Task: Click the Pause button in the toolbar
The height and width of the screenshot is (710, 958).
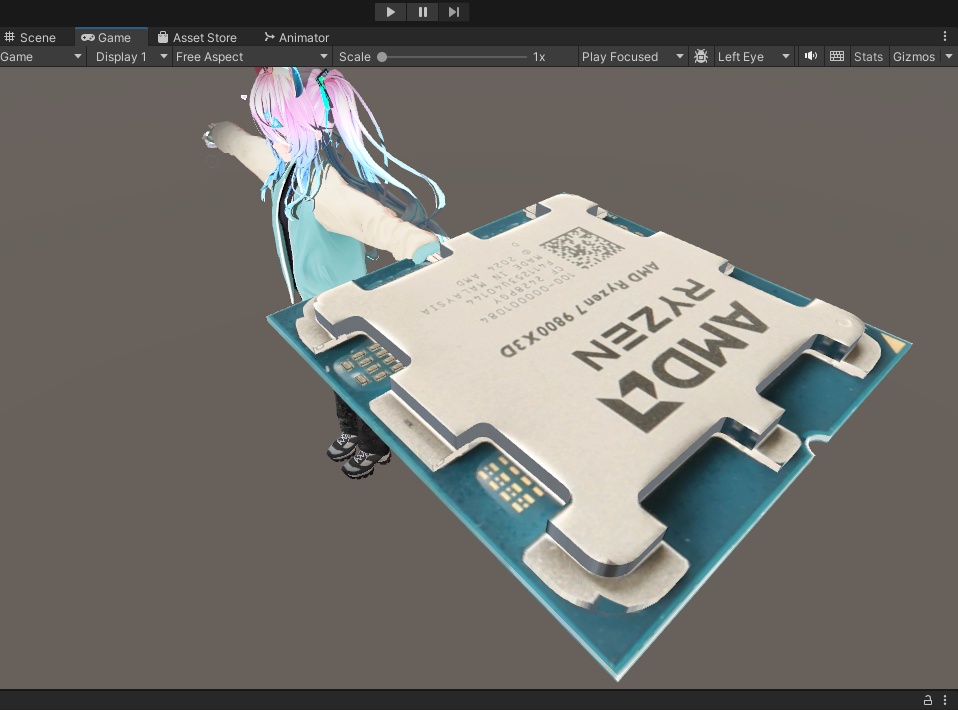Action: pyautogui.click(x=422, y=12)
